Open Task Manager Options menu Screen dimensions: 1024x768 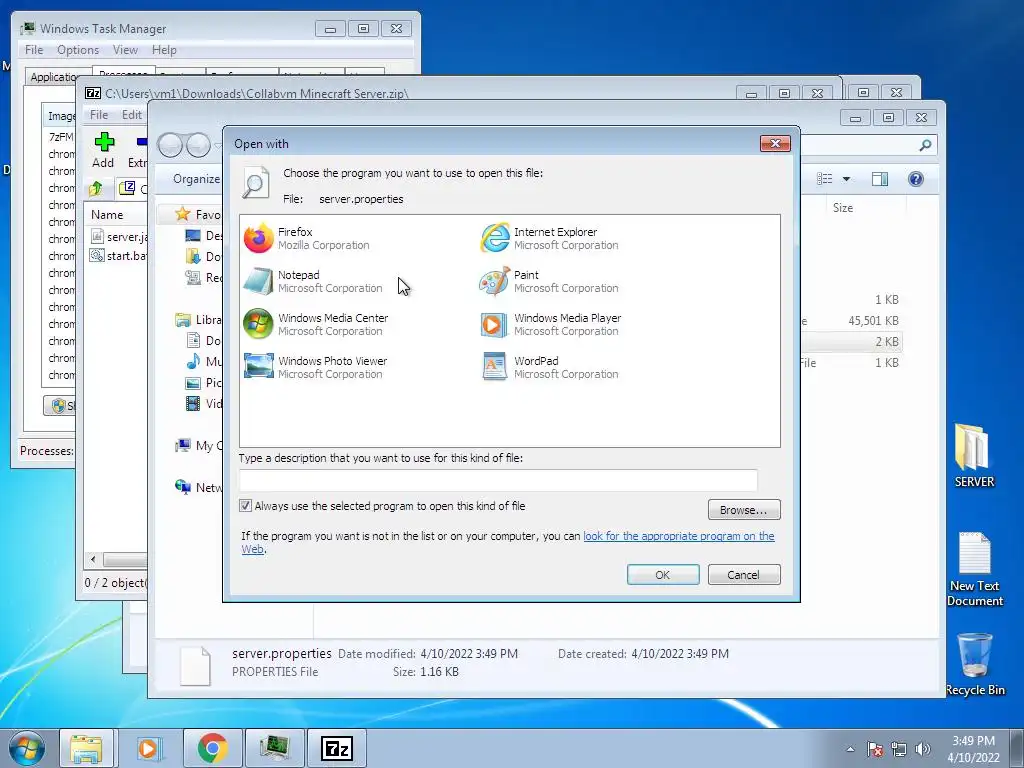tap(78, 50)
